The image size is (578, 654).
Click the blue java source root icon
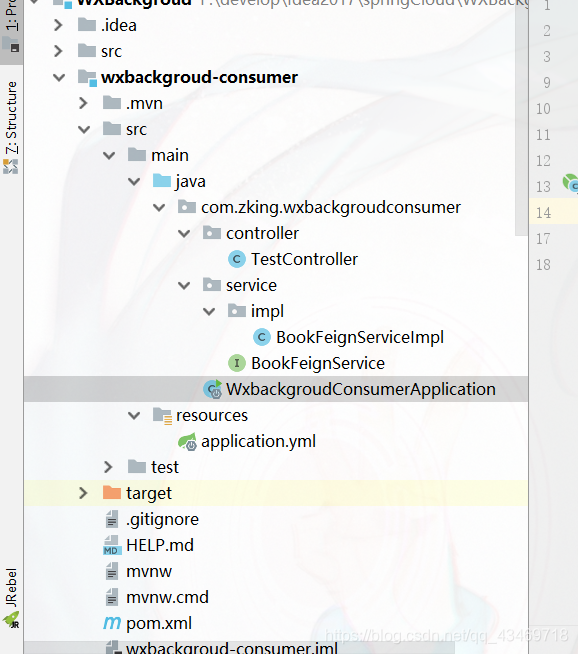pos(162,181)
